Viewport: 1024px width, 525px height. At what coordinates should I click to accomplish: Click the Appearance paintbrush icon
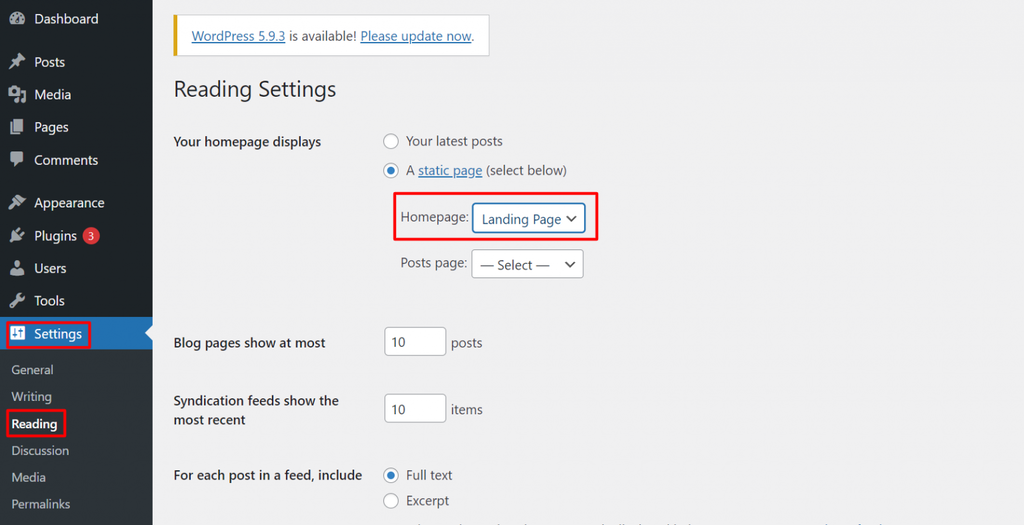pos(17,202)
